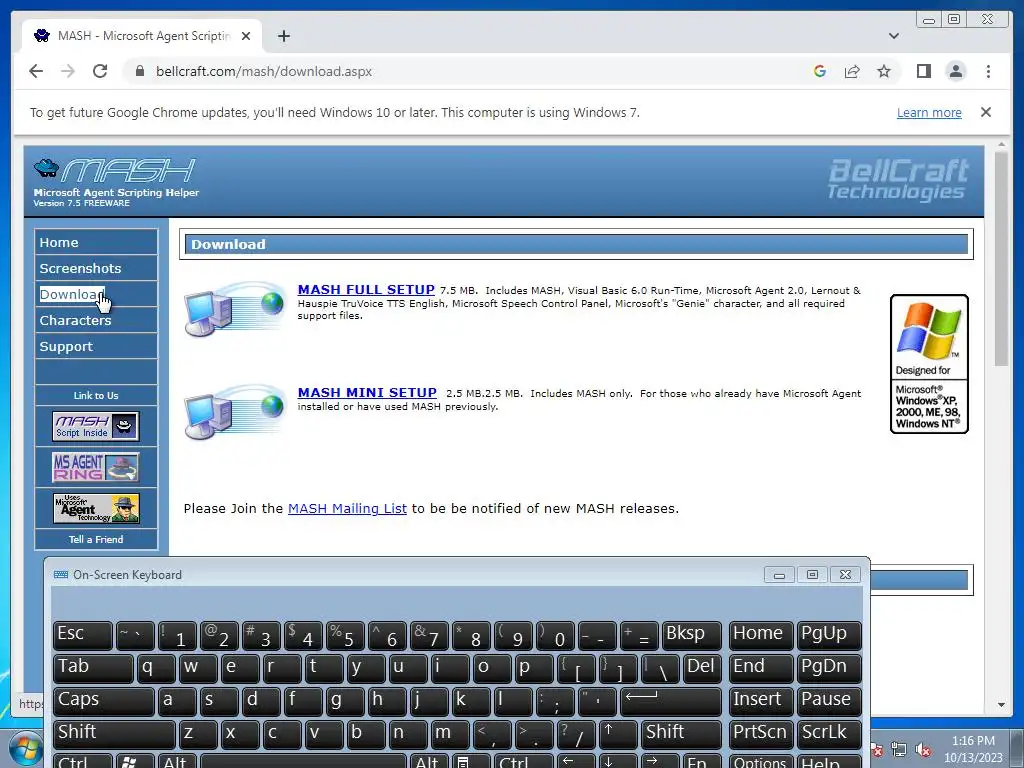1024x768 pixels.
Task: Open the Windows Start button
Action: tap(25, 748)
